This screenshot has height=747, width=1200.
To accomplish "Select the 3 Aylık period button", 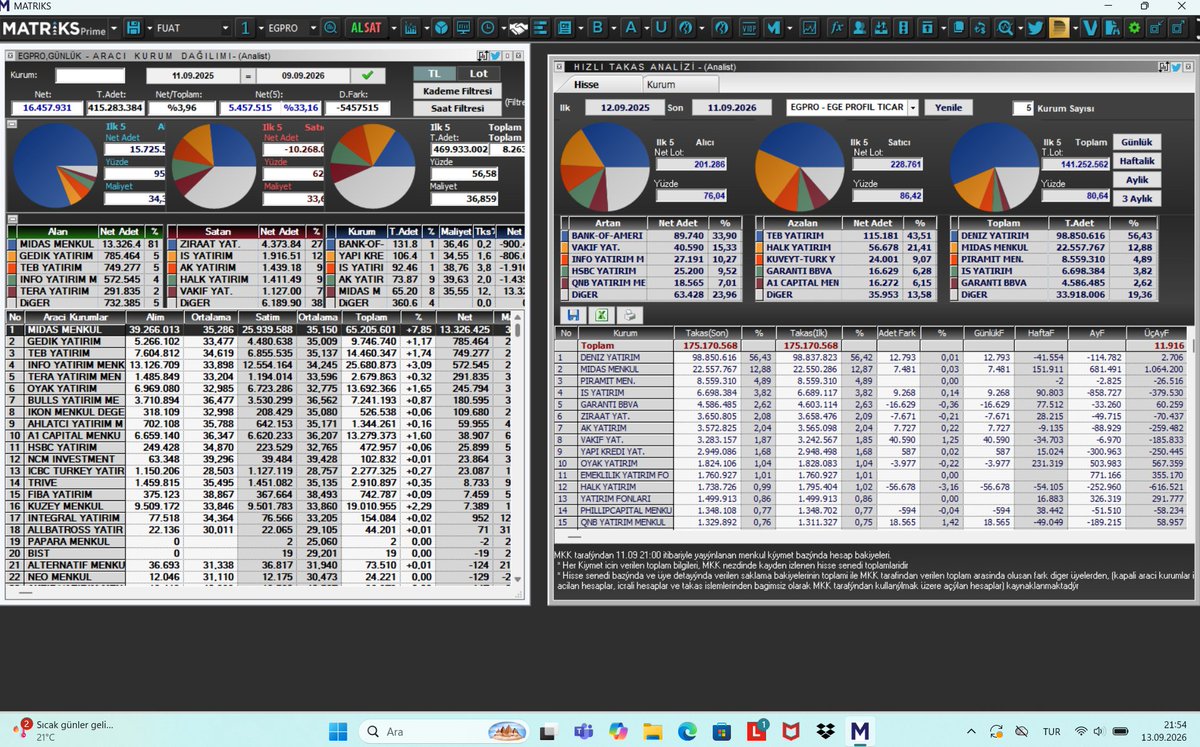I will pos(1135,198).
